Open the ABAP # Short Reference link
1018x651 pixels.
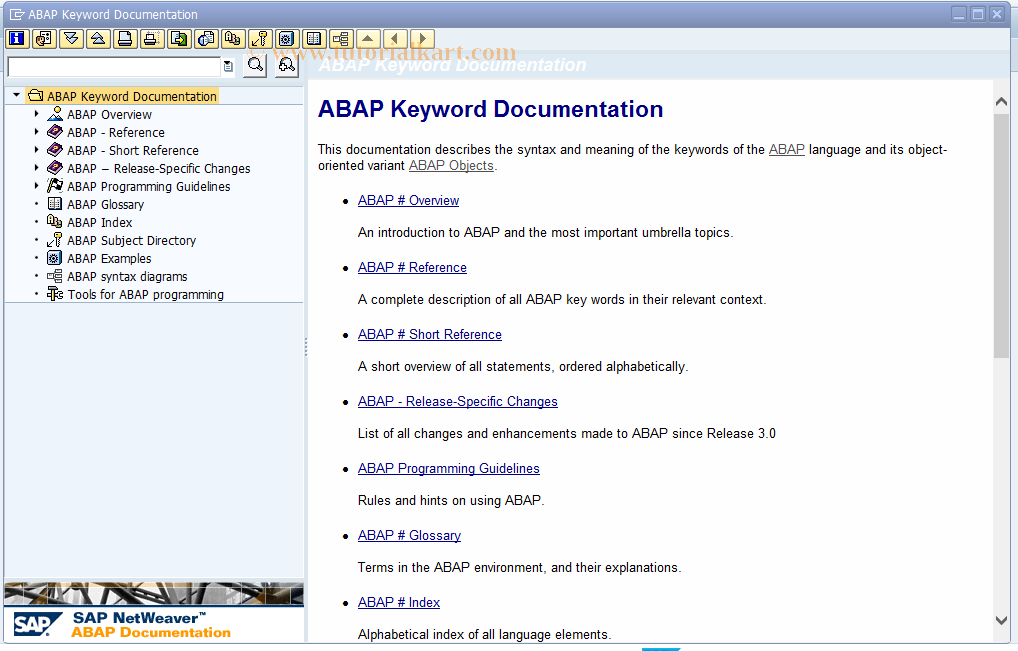[430, 334]
